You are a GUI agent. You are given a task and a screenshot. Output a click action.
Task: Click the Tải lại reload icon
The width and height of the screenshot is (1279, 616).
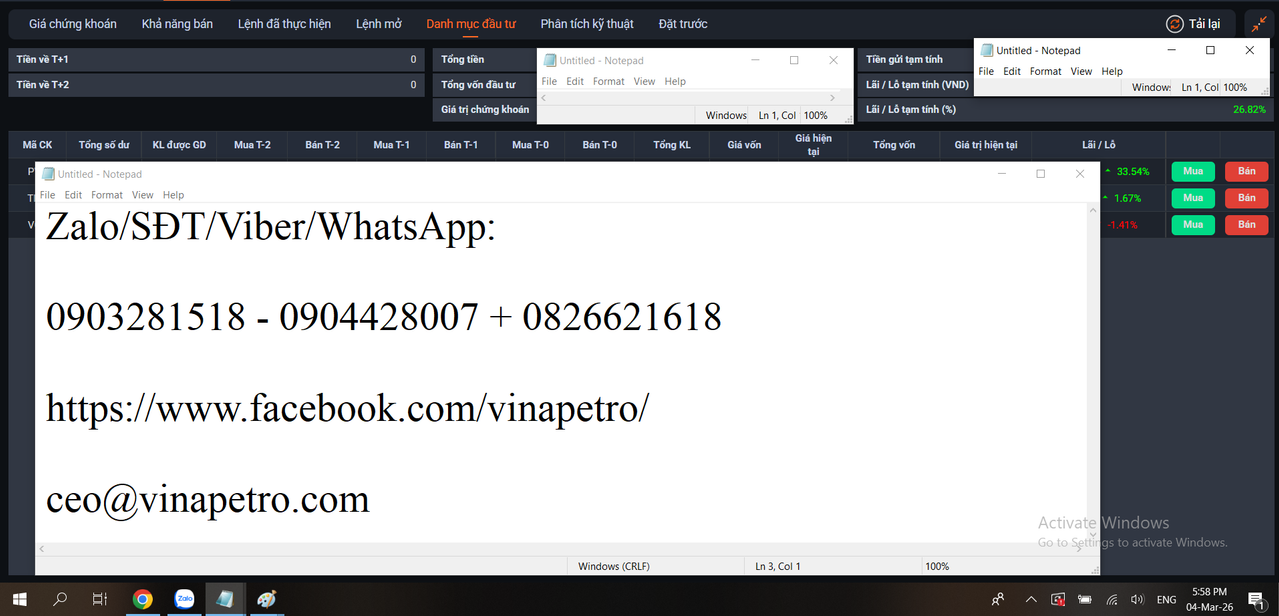(1175, 24)
